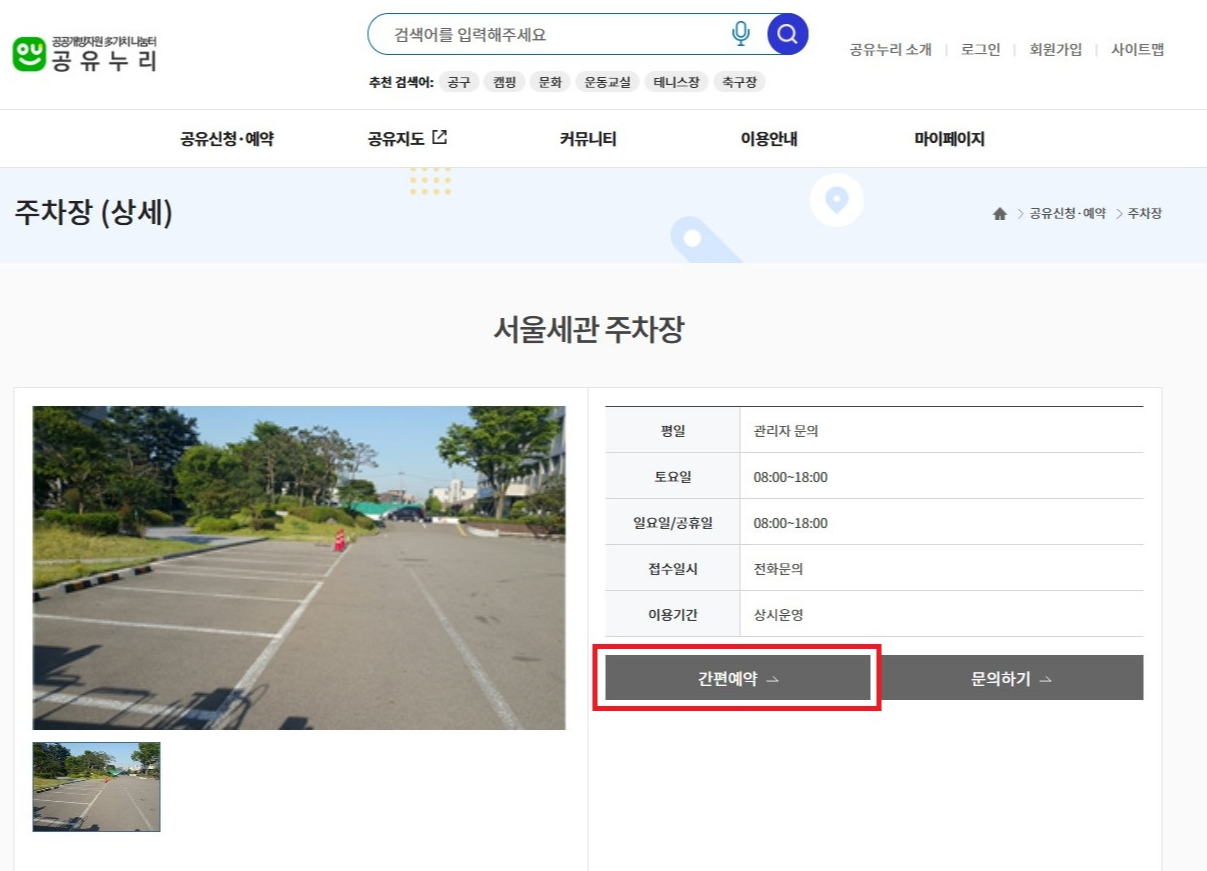Click the magnifier search icon
1207x871 pixels.
[786, 33]
